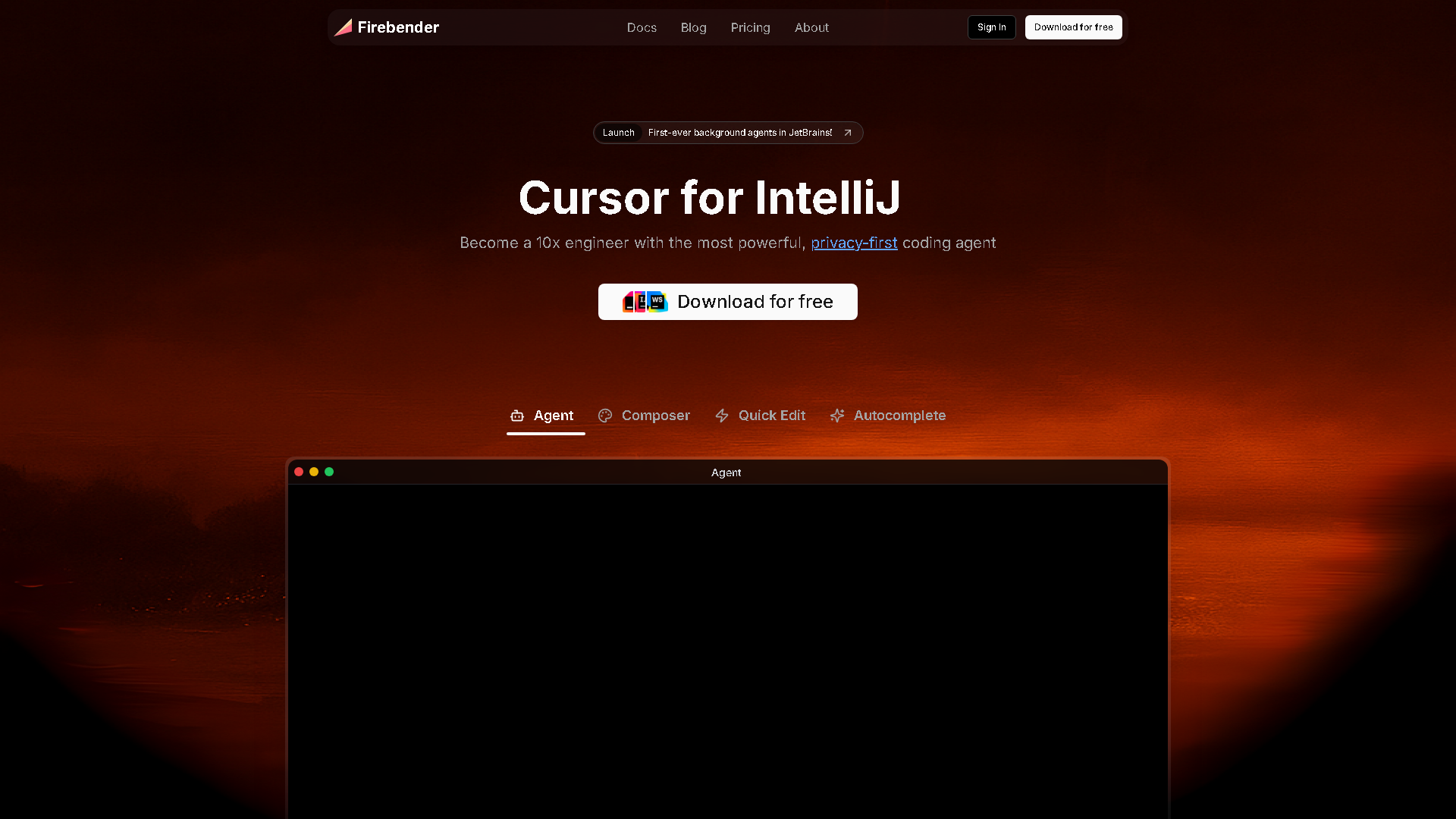Screen dimensions: 1456x819
Task: Open the Docs page
Action: click(x=642, y=27)
